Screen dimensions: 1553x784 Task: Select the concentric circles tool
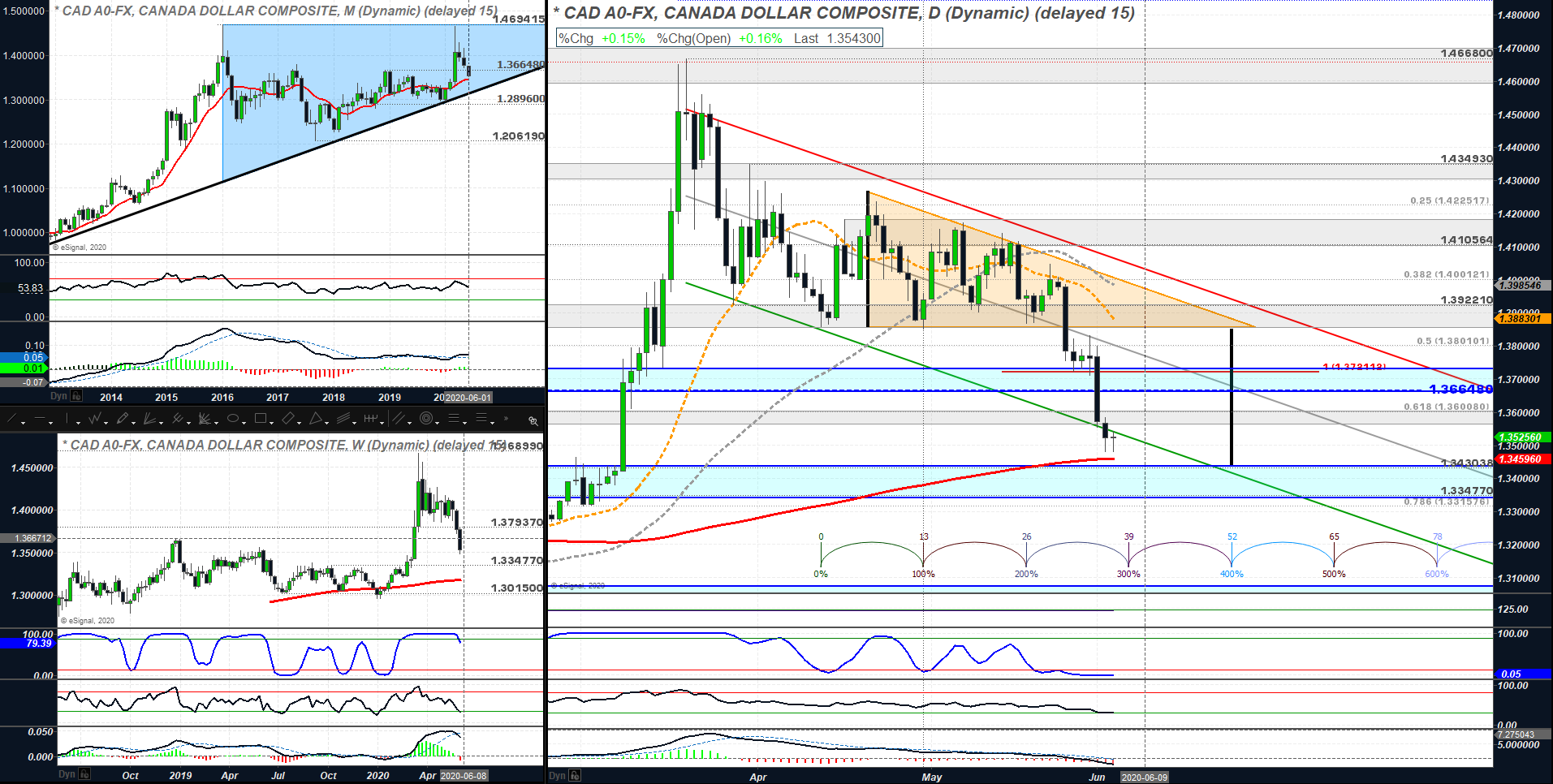(x=426, y=419)
